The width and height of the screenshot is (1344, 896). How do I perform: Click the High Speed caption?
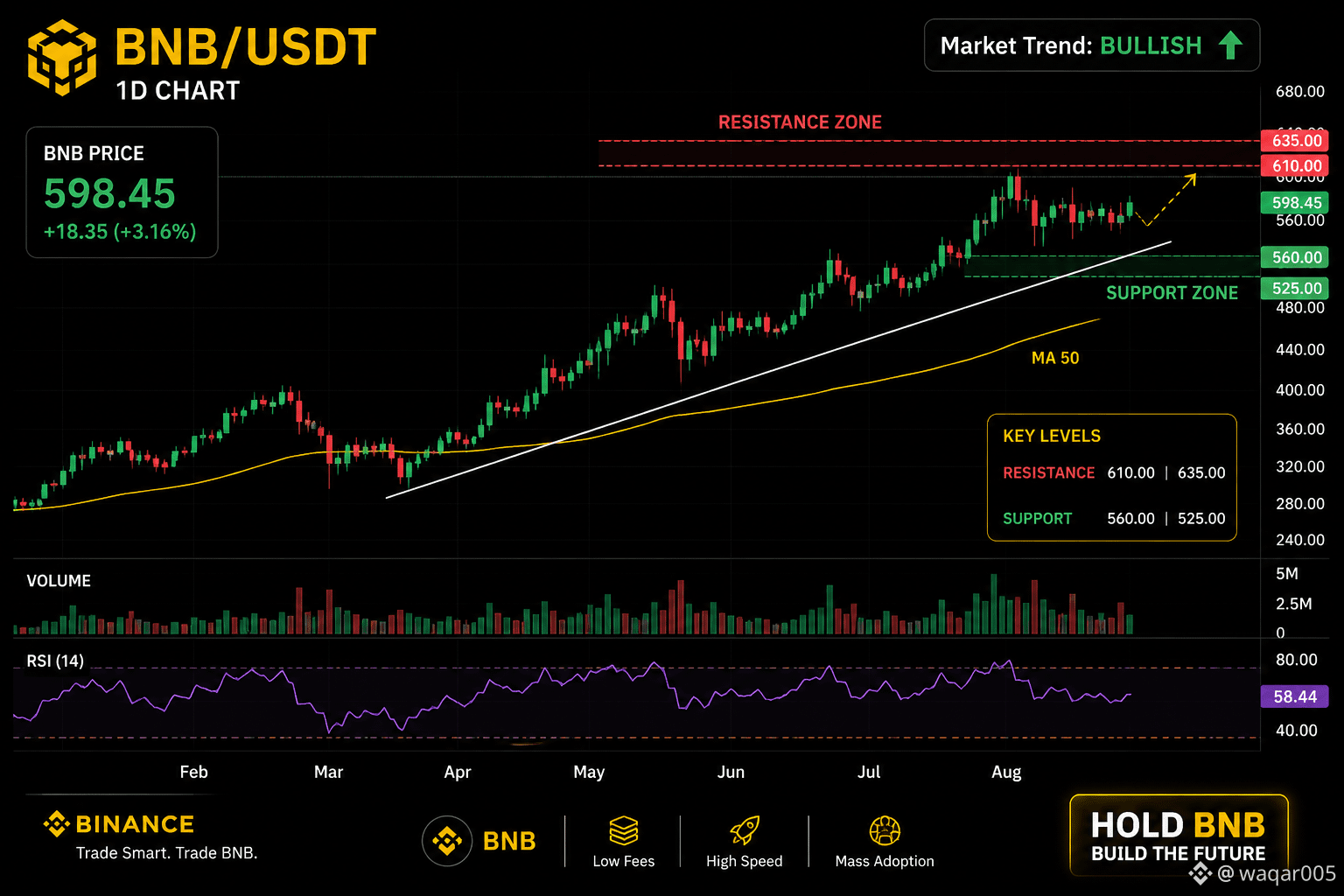tap(744, 861)
